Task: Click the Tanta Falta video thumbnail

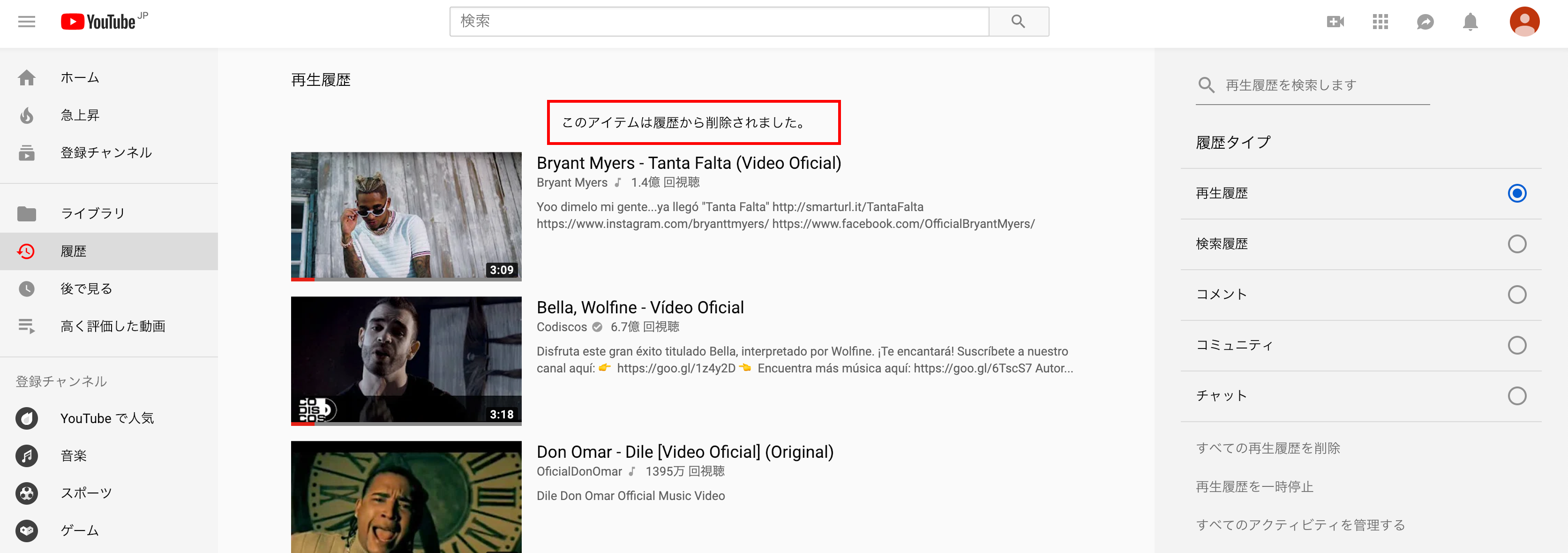Action: [406, 216]
